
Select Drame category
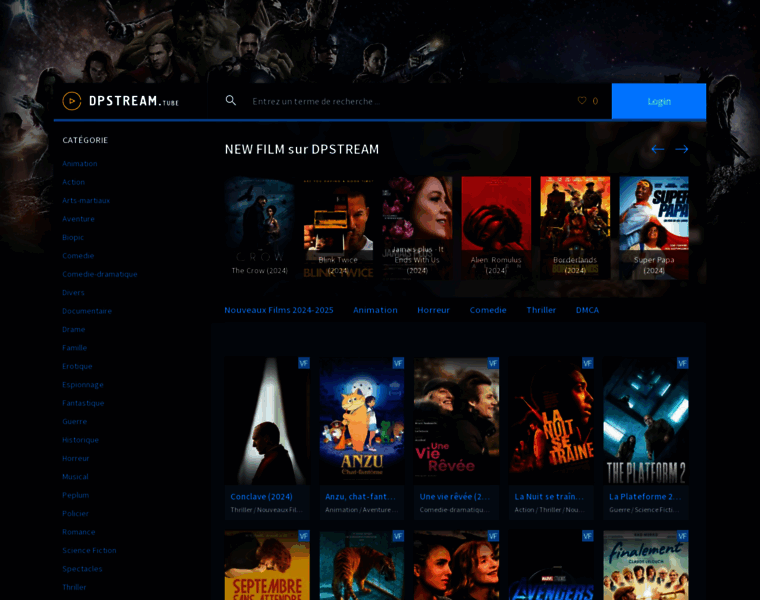(x=73, y=330)
